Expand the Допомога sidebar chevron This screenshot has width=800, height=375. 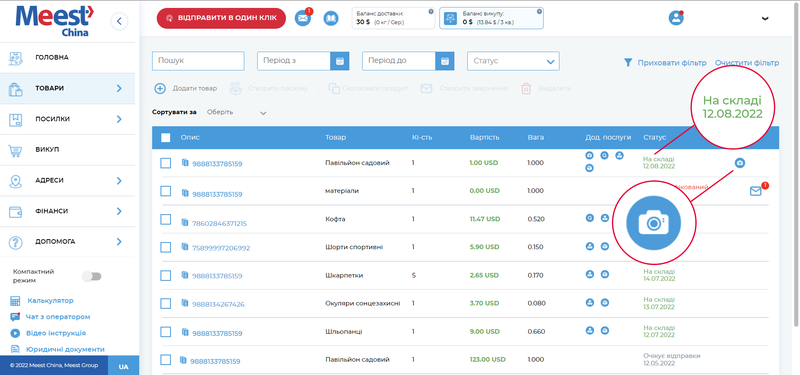(119, 241)
